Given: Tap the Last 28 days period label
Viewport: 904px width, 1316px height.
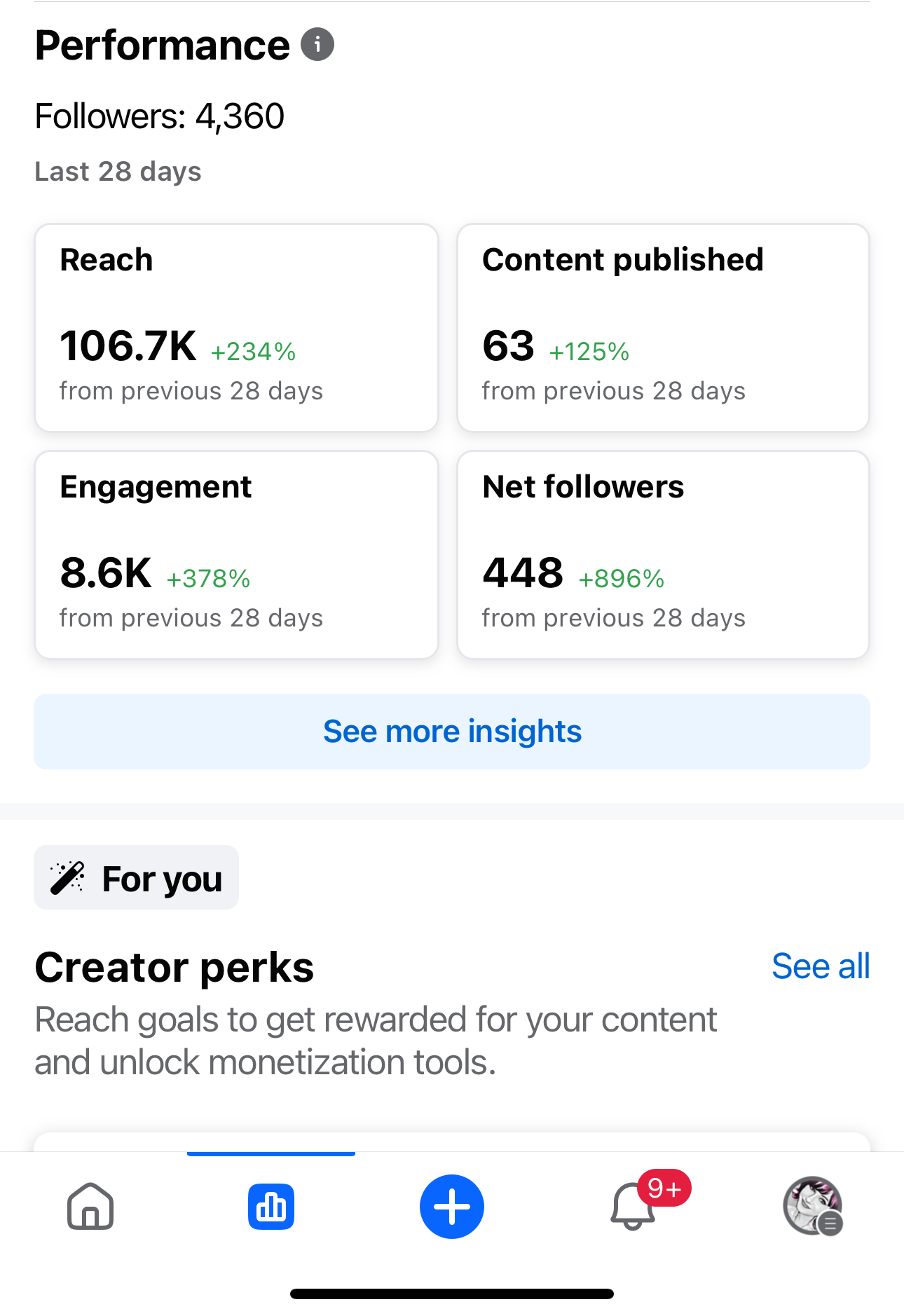Looking at the screenshot, I should coord(118,170).
